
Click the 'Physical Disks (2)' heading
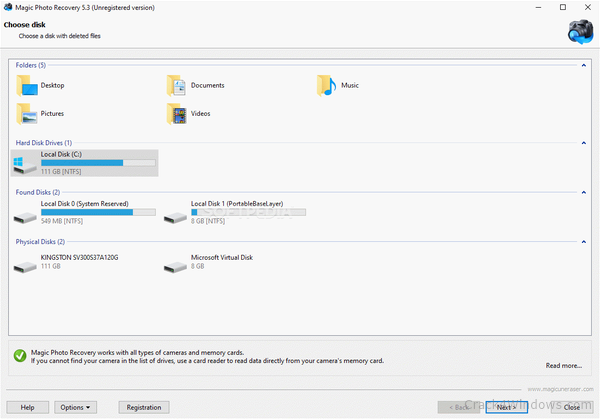(x=40, y=242)
